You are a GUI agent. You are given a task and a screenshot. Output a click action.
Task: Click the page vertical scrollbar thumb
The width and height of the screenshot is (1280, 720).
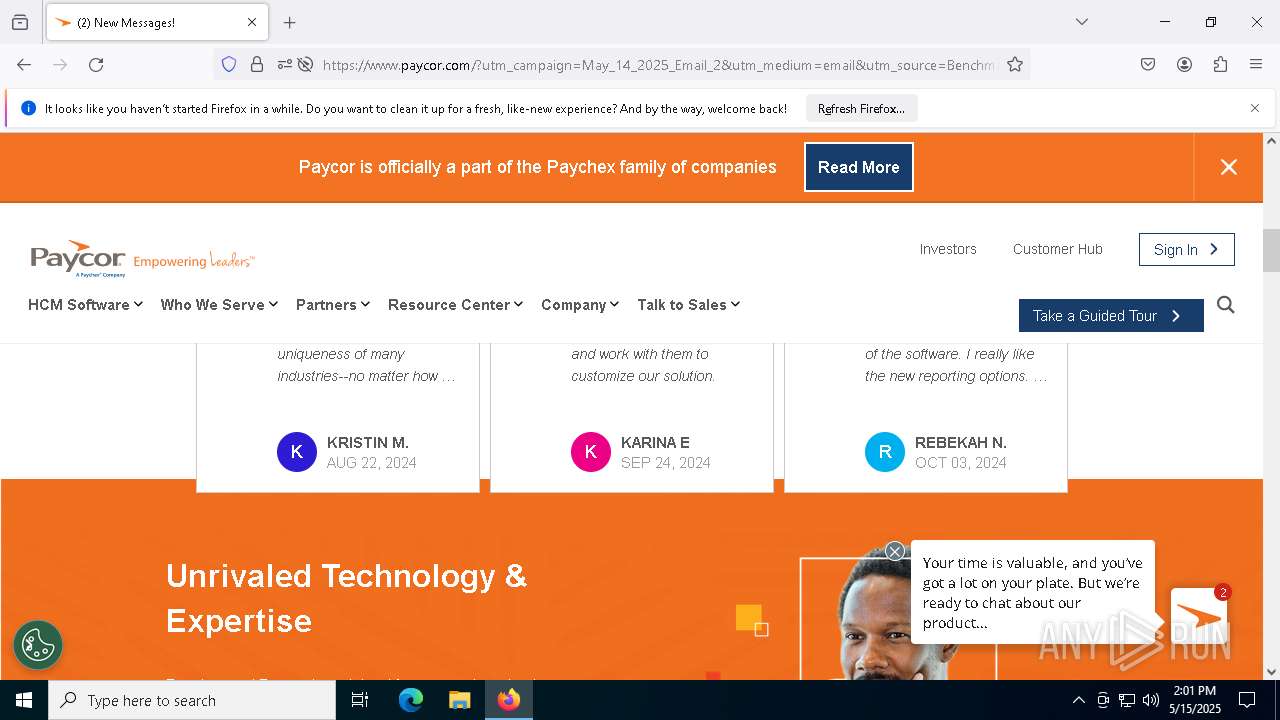[x=1271, y=250]
